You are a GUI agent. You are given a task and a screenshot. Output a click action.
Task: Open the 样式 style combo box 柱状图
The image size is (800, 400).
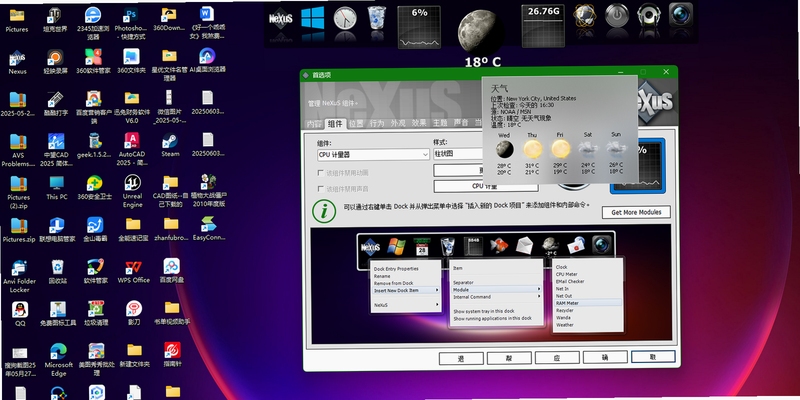tap(458, 154)
